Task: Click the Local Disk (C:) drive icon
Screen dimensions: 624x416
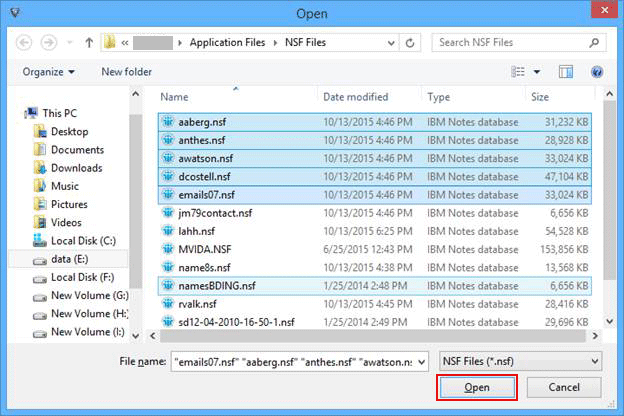Action: tap(40, 240)
